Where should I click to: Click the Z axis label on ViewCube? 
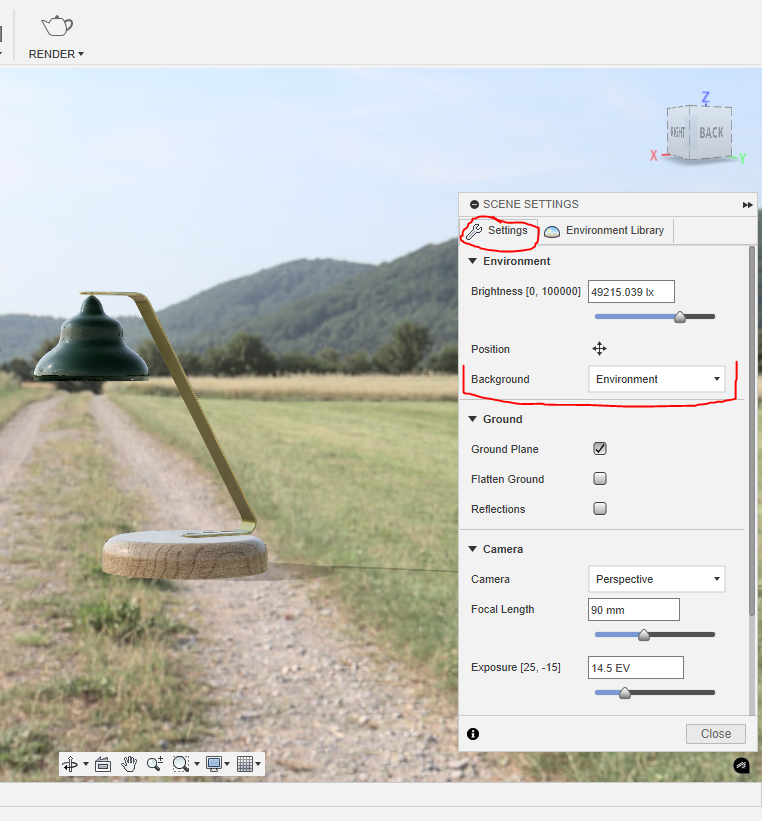click(x=705, y=97)
